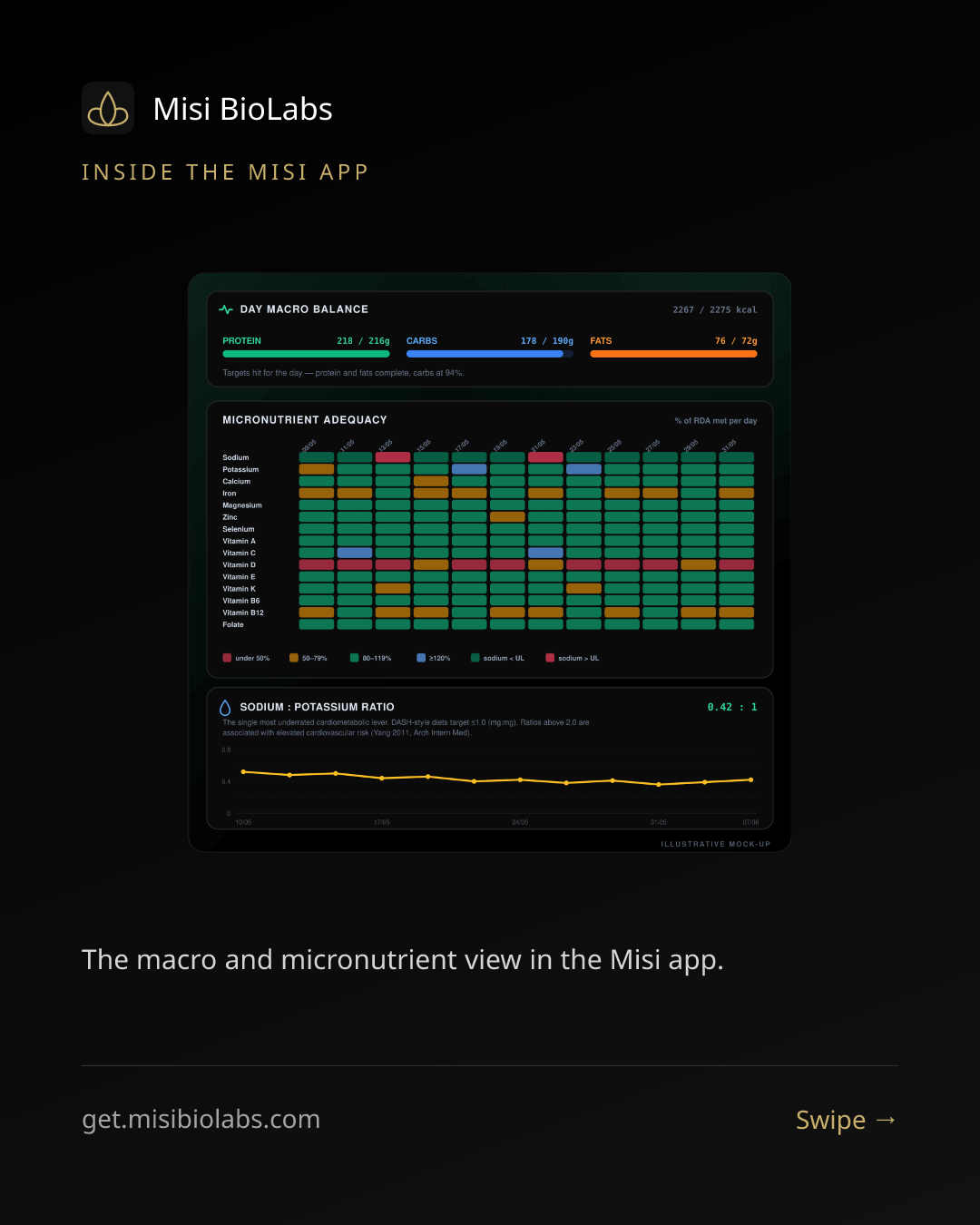Click the blue Vitamin C cell for 21/05
The height and width of the screenshot is (1225, 980).
click(x=545, y=553)
